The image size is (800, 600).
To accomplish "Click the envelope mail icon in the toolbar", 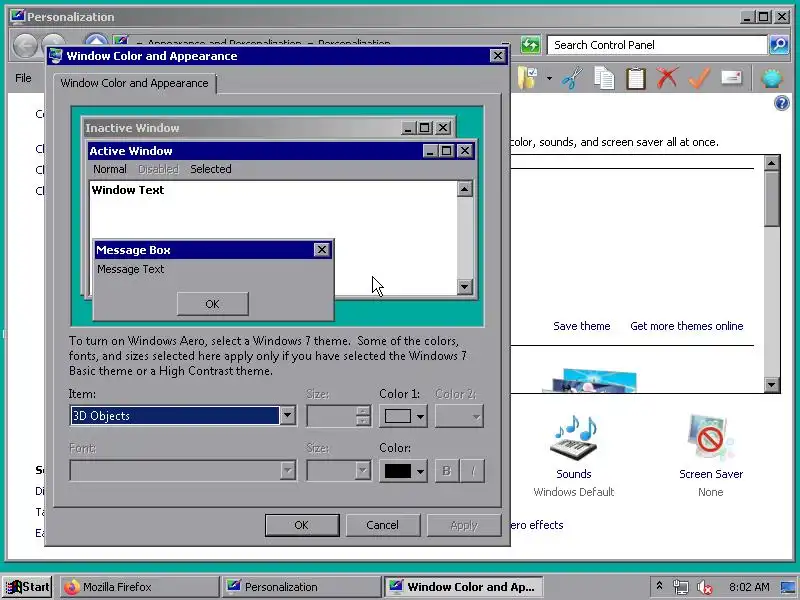I will coord(731,78).
